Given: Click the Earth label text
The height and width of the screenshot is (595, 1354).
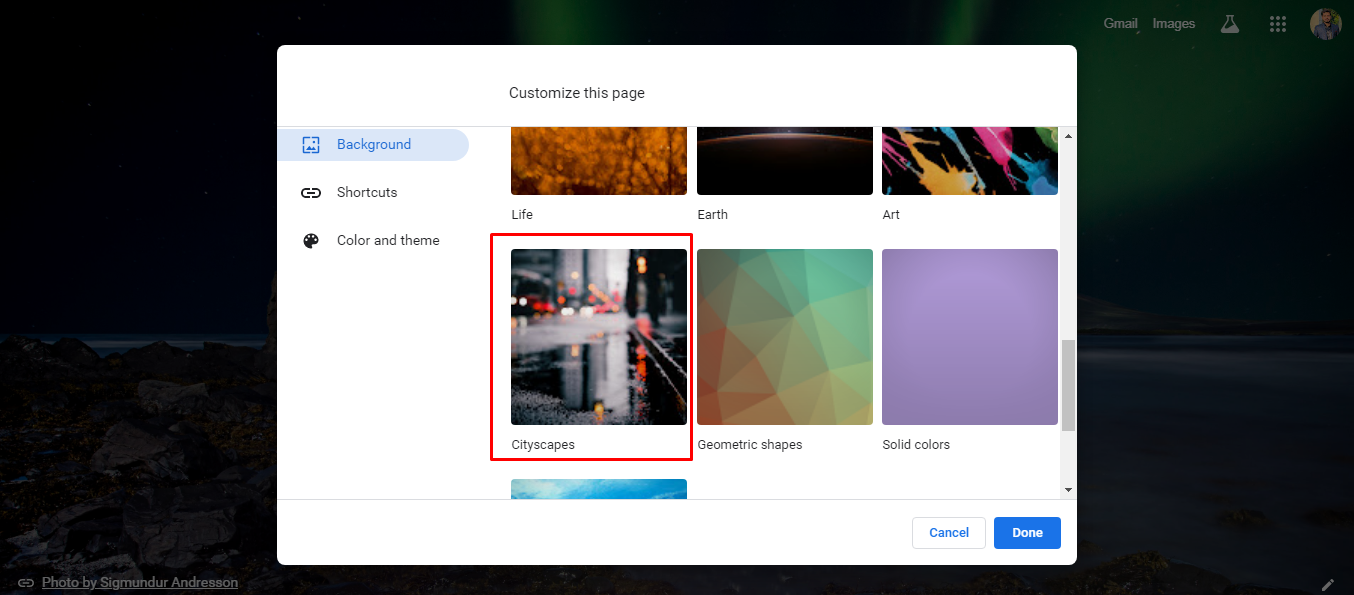Looking at the screenshot, I should click(713, 215).
